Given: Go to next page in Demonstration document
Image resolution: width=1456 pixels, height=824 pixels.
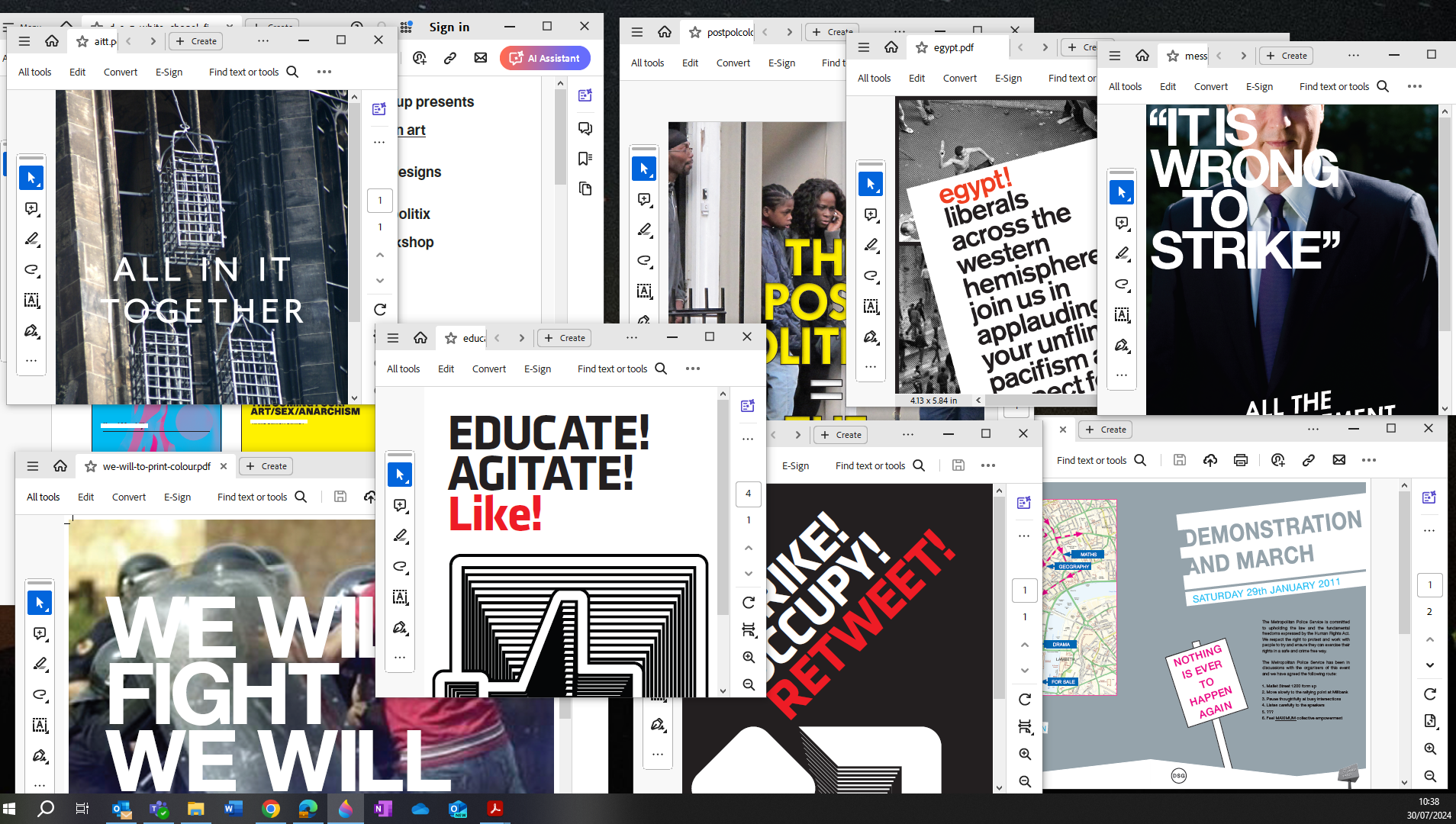Looking at the screenshot, I should pos(1430,665).
